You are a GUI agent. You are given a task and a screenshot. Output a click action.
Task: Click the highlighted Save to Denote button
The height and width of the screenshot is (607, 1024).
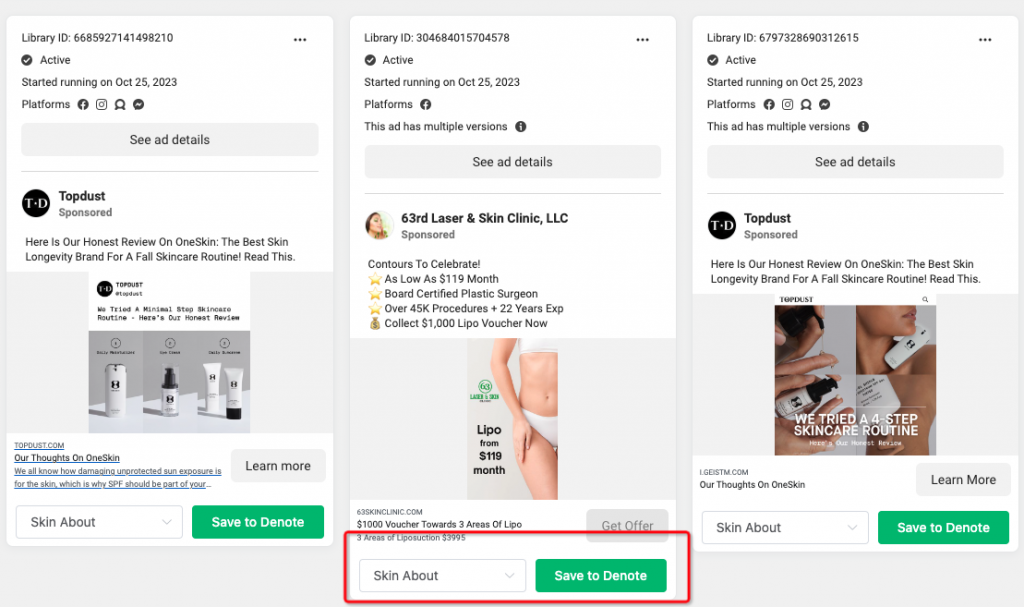click(600, 575)
